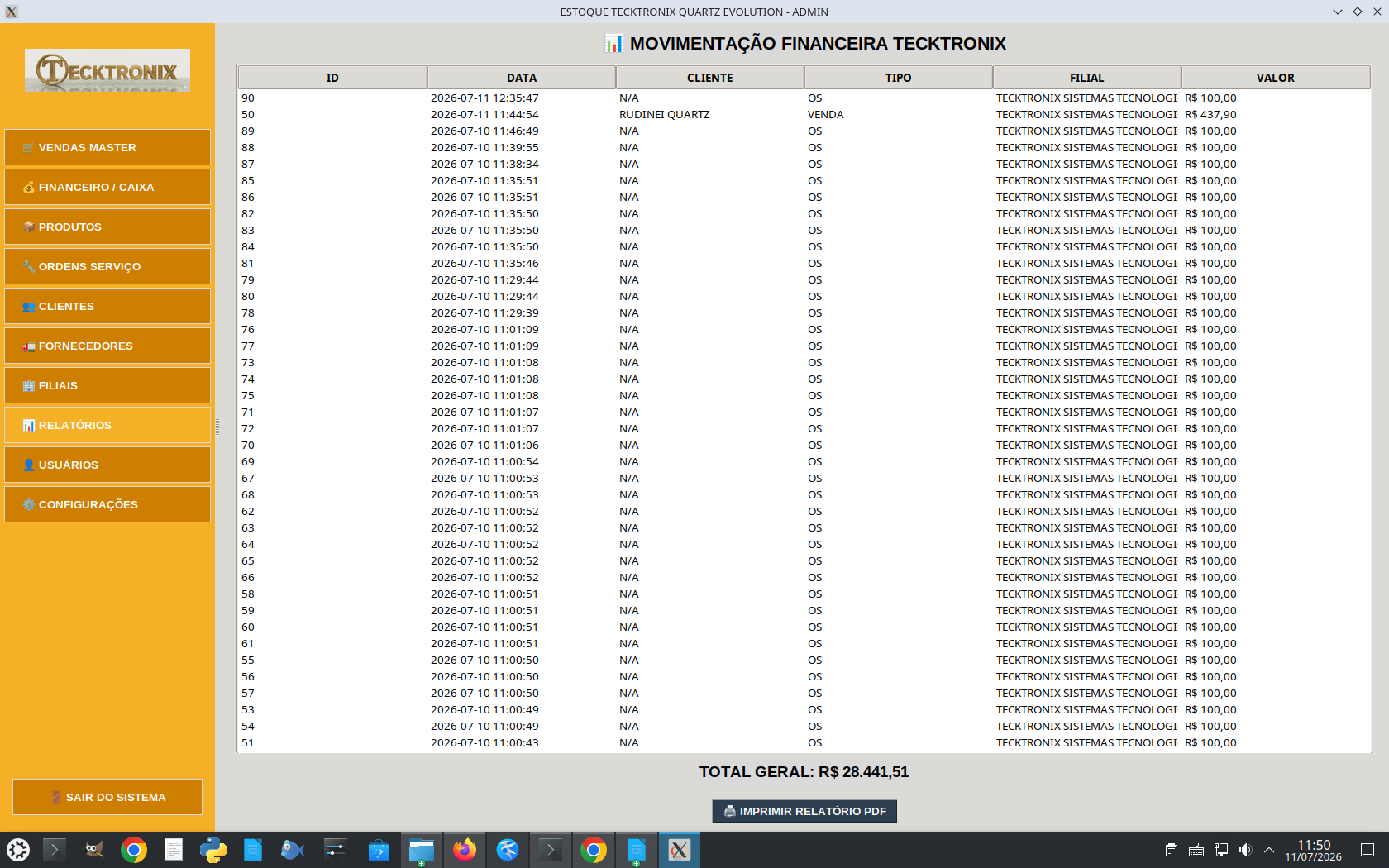Open CONFIGURAÇÕES in the sidebar
Image resolution: width=1389 pixels, height=868 pixels.
click(x=107, y=504)
